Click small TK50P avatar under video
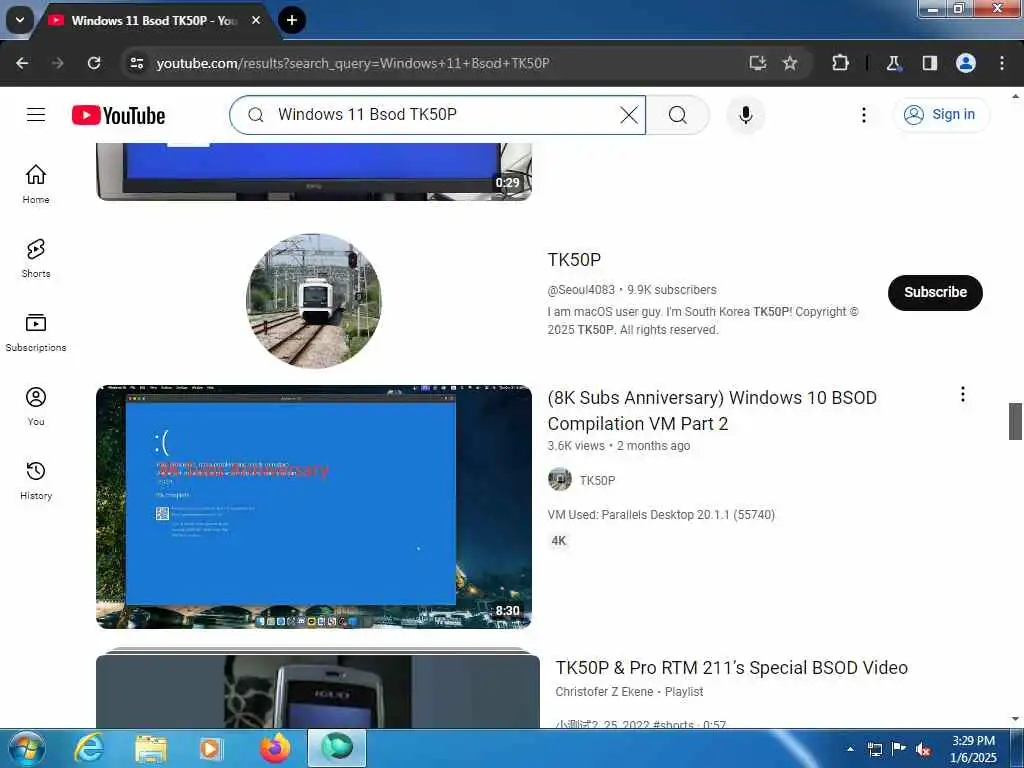Screen dimensions: 1024x768 (x=560, y=480)
